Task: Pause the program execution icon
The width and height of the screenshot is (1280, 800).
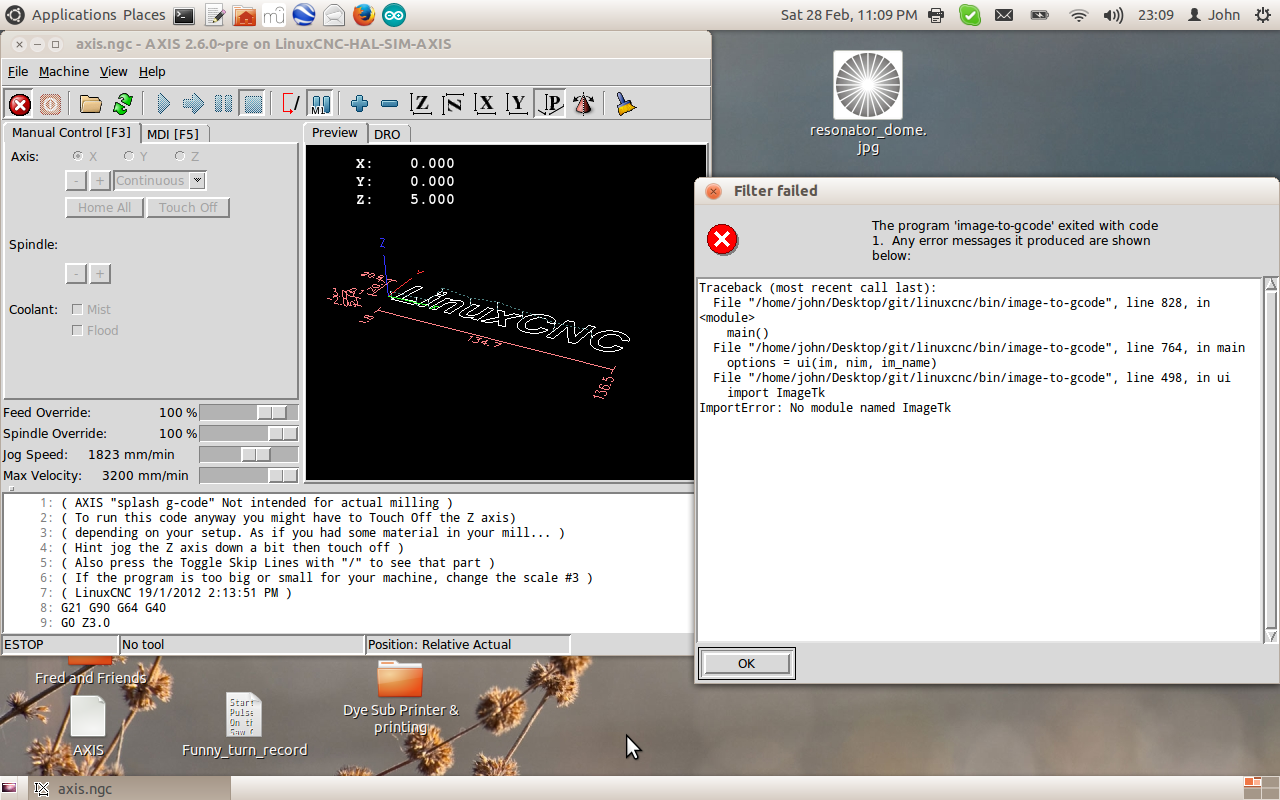Action: 223,104
